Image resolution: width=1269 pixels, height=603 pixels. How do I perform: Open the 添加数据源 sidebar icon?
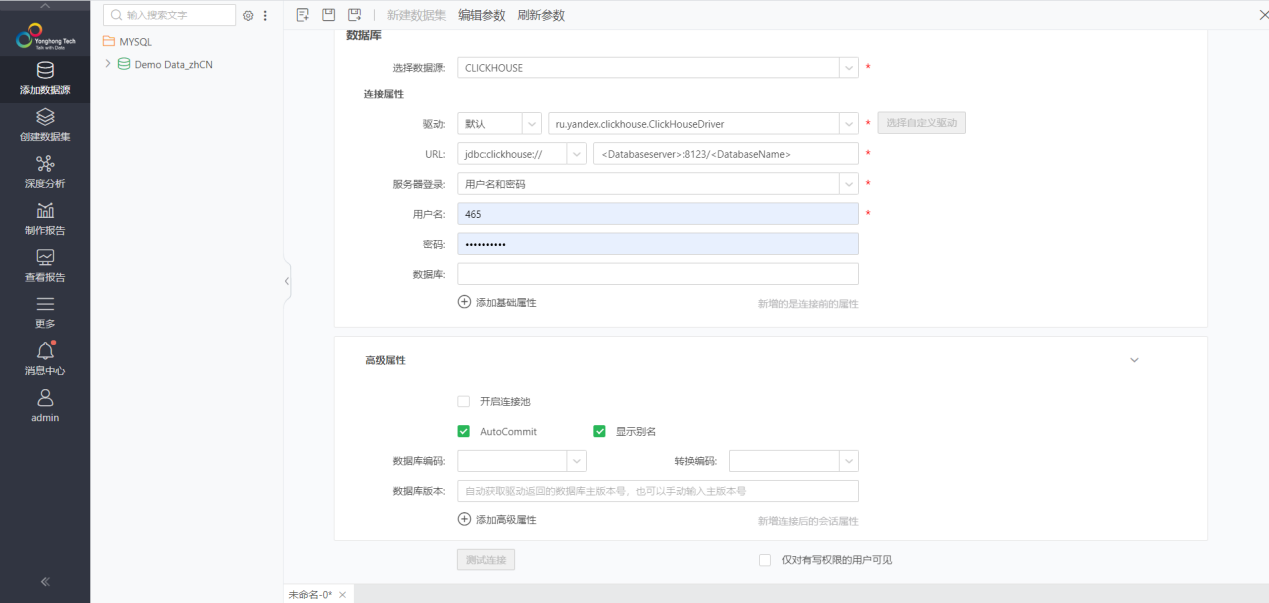[45, 71]
